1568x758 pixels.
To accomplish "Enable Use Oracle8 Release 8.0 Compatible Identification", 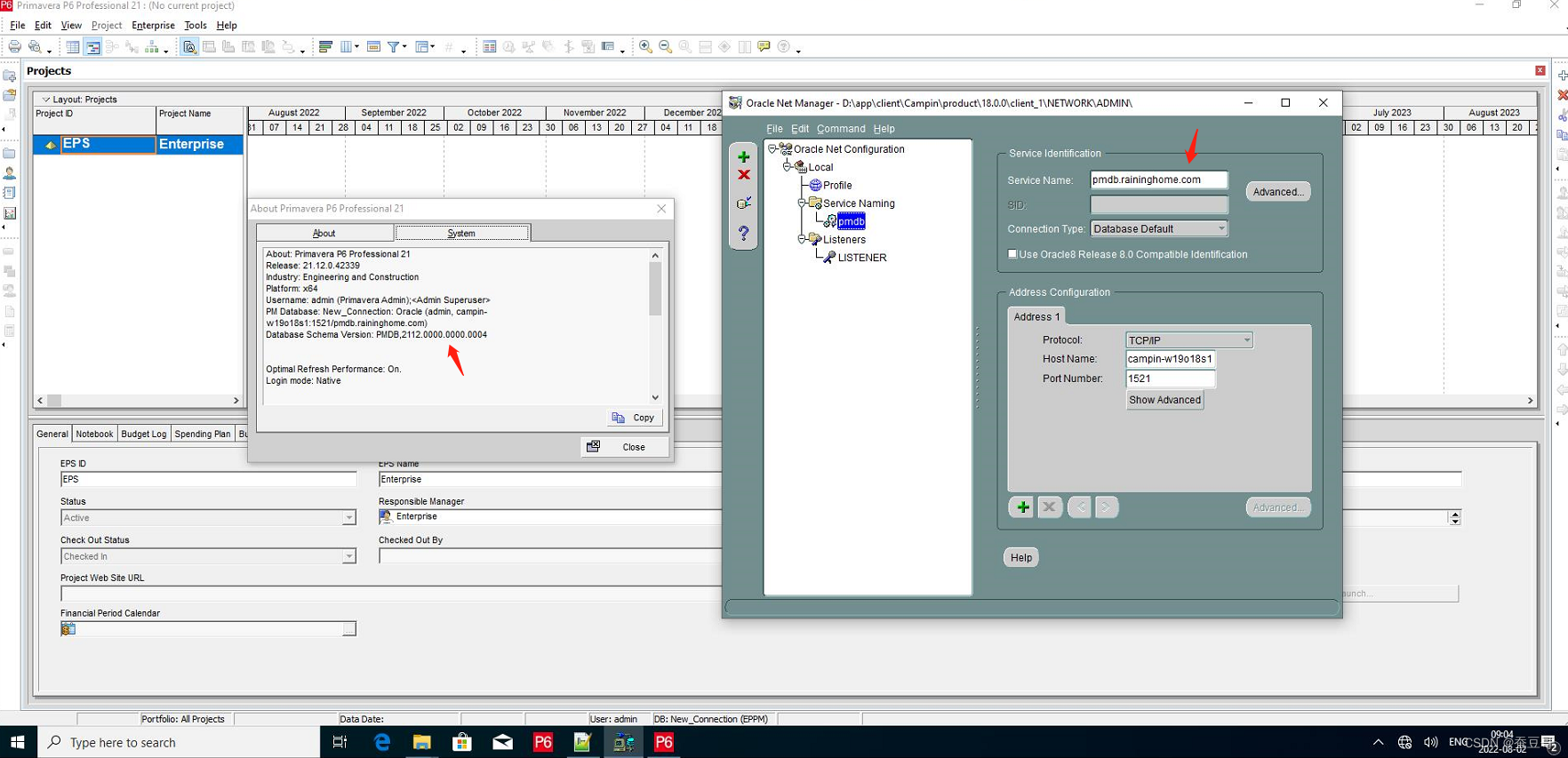I will (x=1012, y=254).
